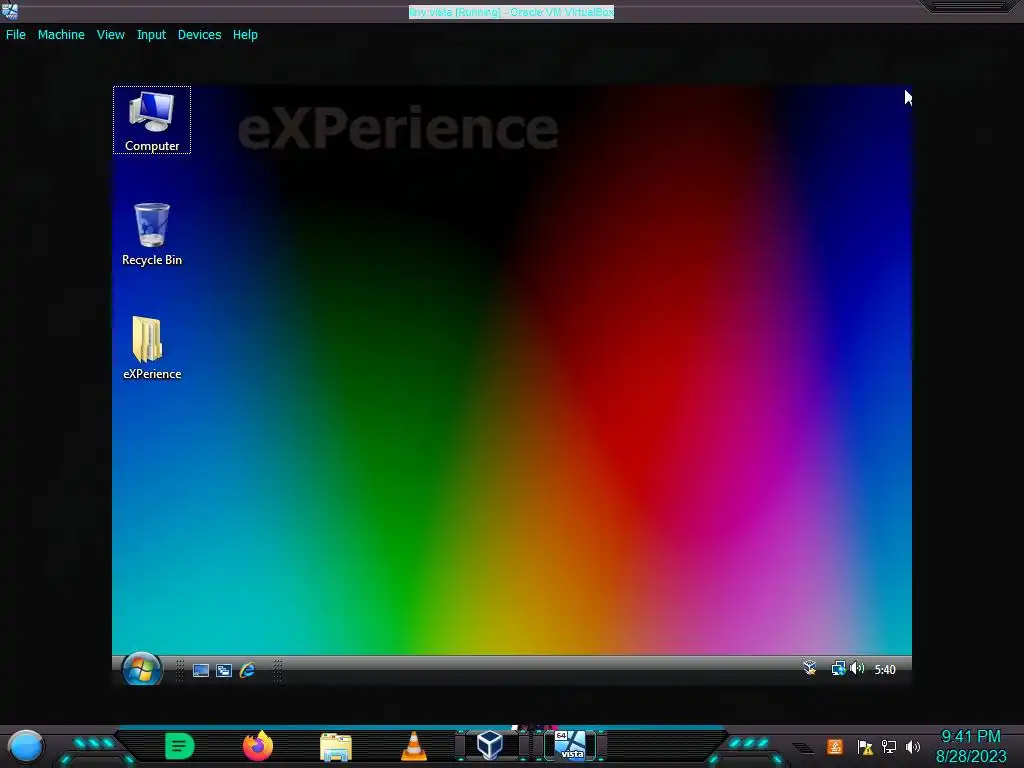Open the Machine menu

click(61, 35)
